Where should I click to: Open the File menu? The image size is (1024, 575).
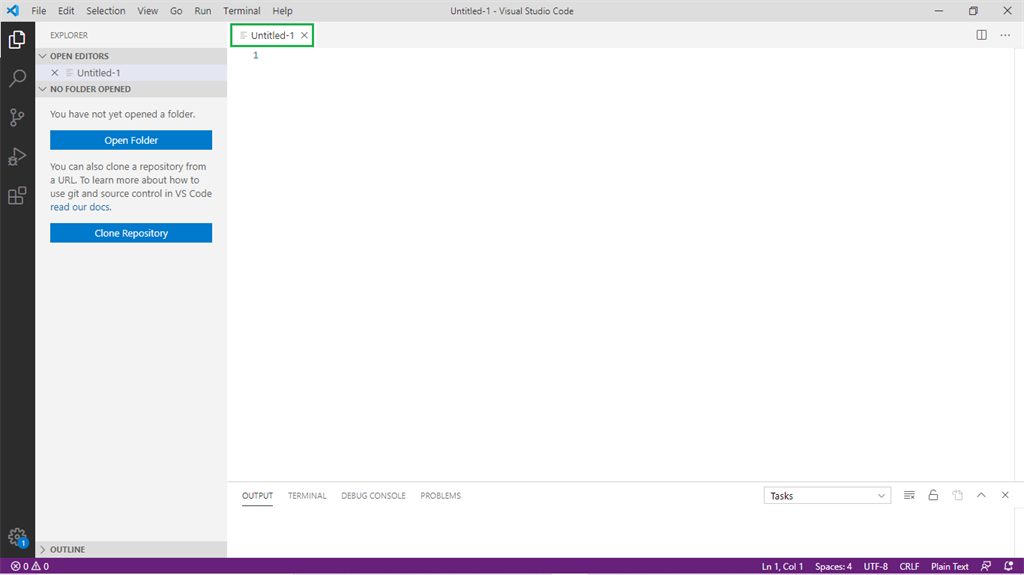39,10
